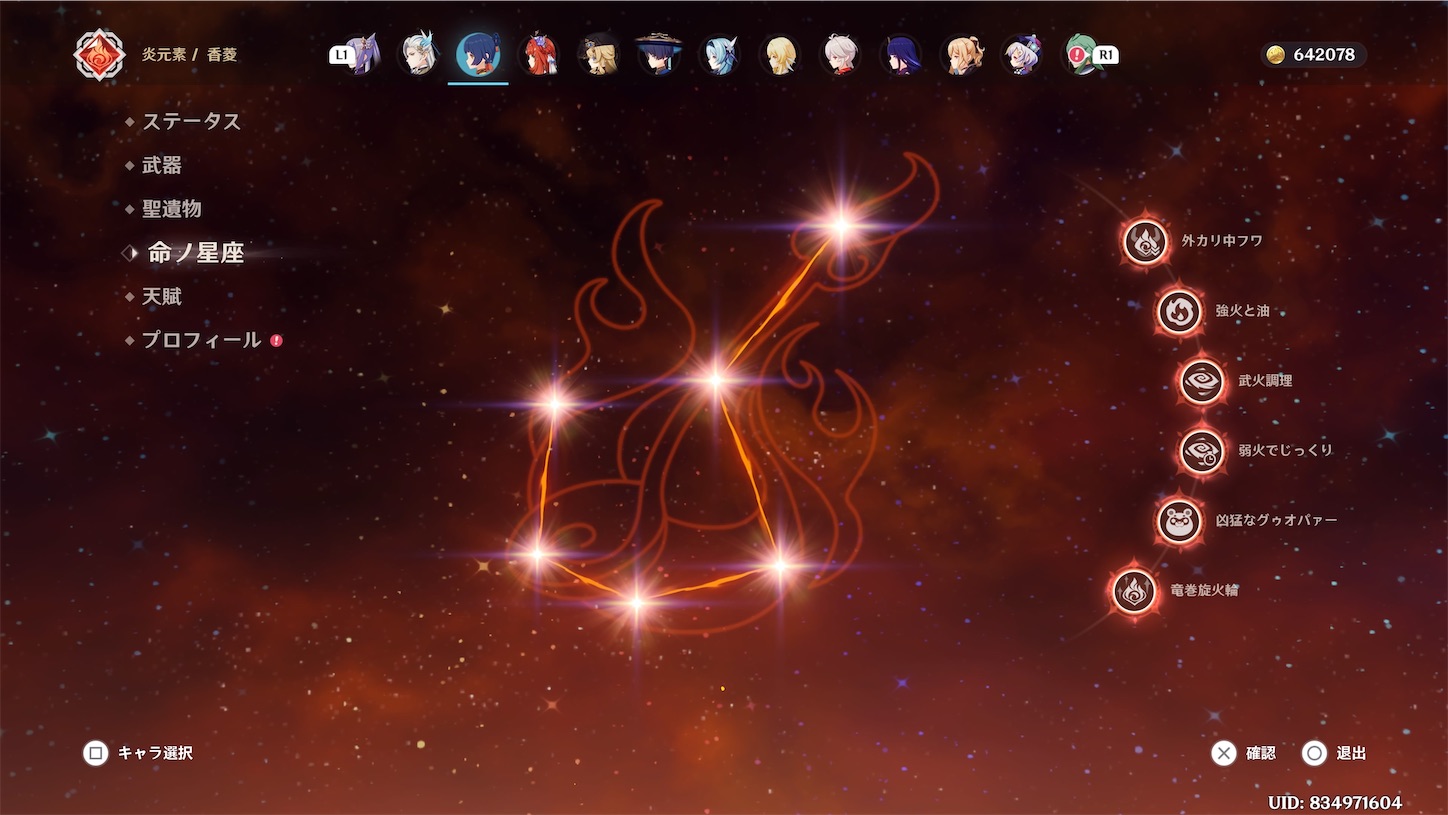Click the circle 退出 exit button
The image size is (1448, 815).
coord(1334,753)
